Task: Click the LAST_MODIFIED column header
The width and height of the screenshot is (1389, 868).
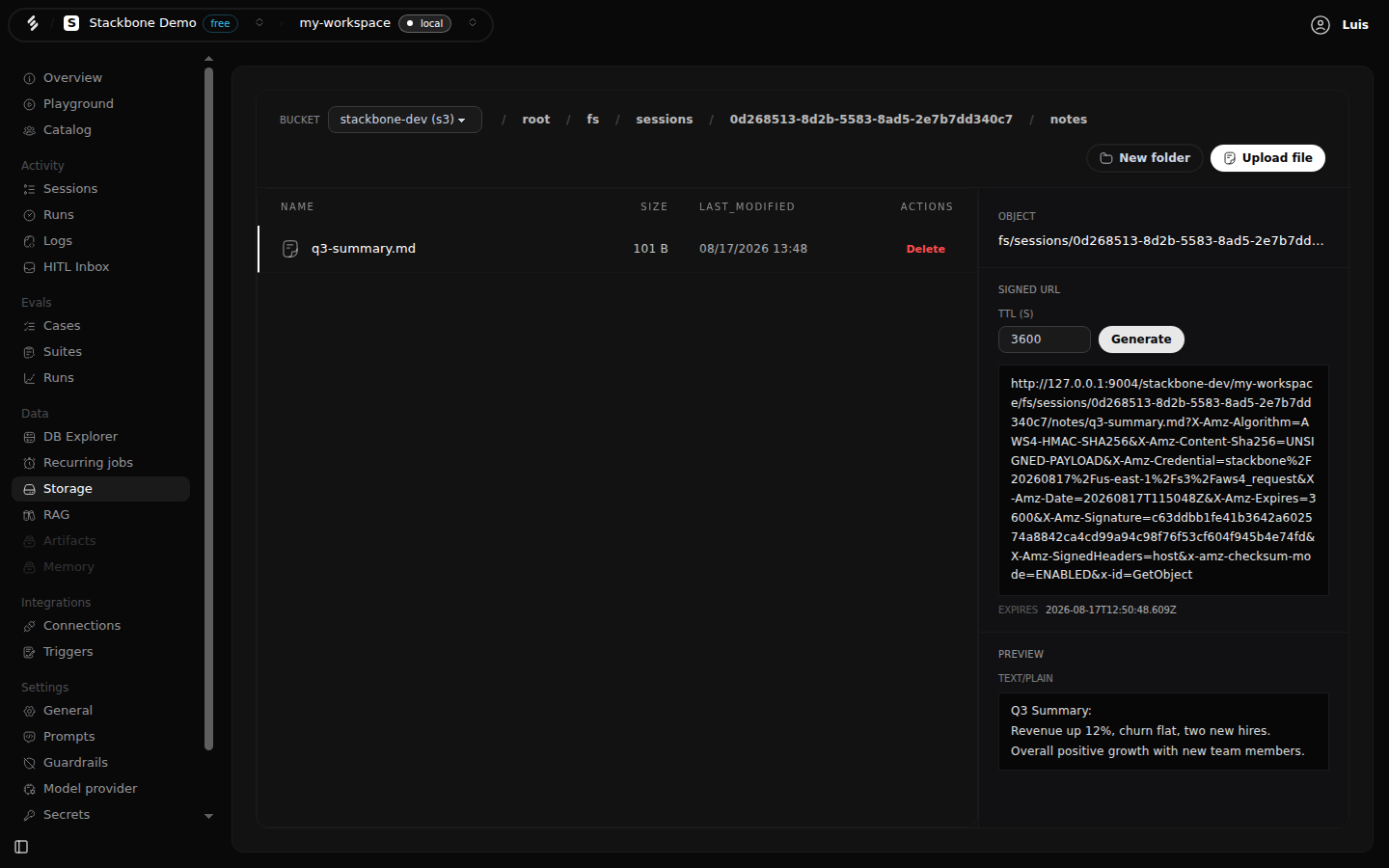Action: [x=747, y=207]
